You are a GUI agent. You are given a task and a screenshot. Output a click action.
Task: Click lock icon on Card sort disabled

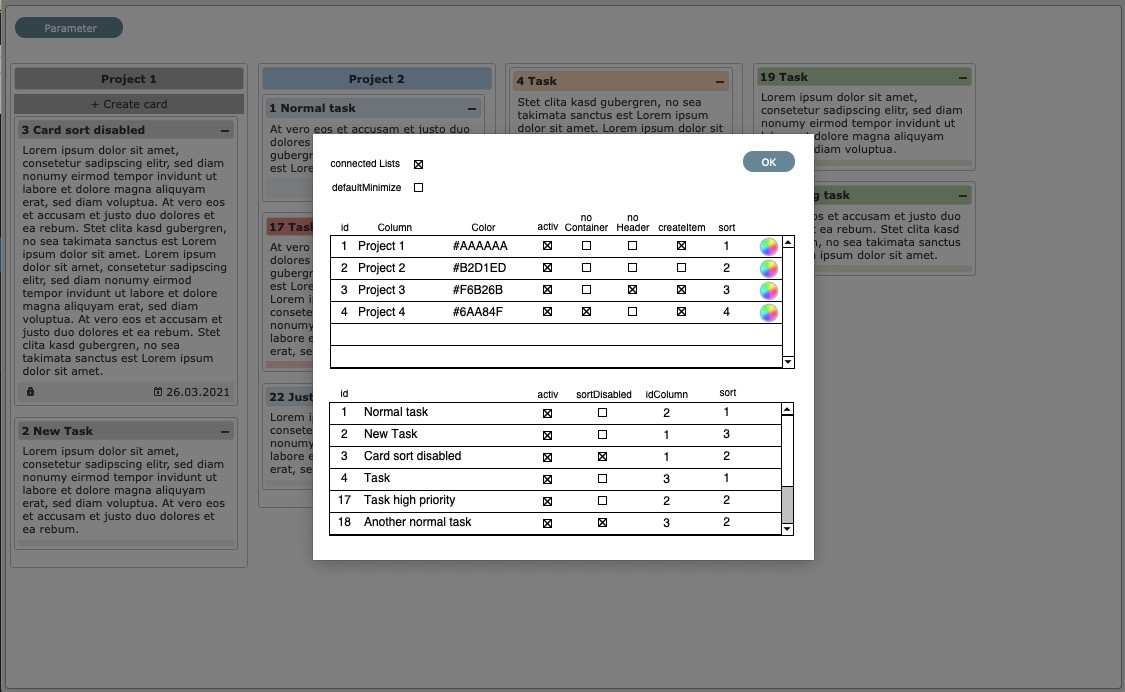pos(30,392)
